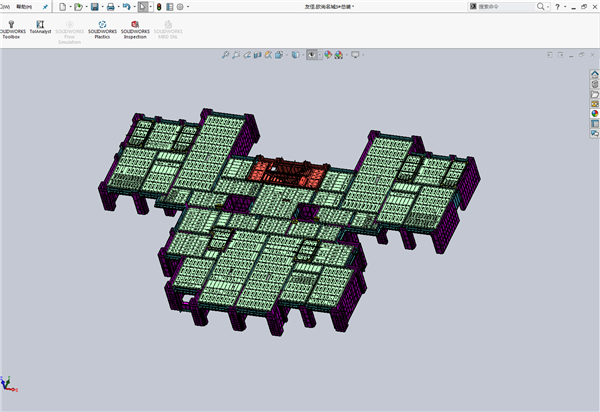Click the Undo arrow icon

click(x=126, y=7)
